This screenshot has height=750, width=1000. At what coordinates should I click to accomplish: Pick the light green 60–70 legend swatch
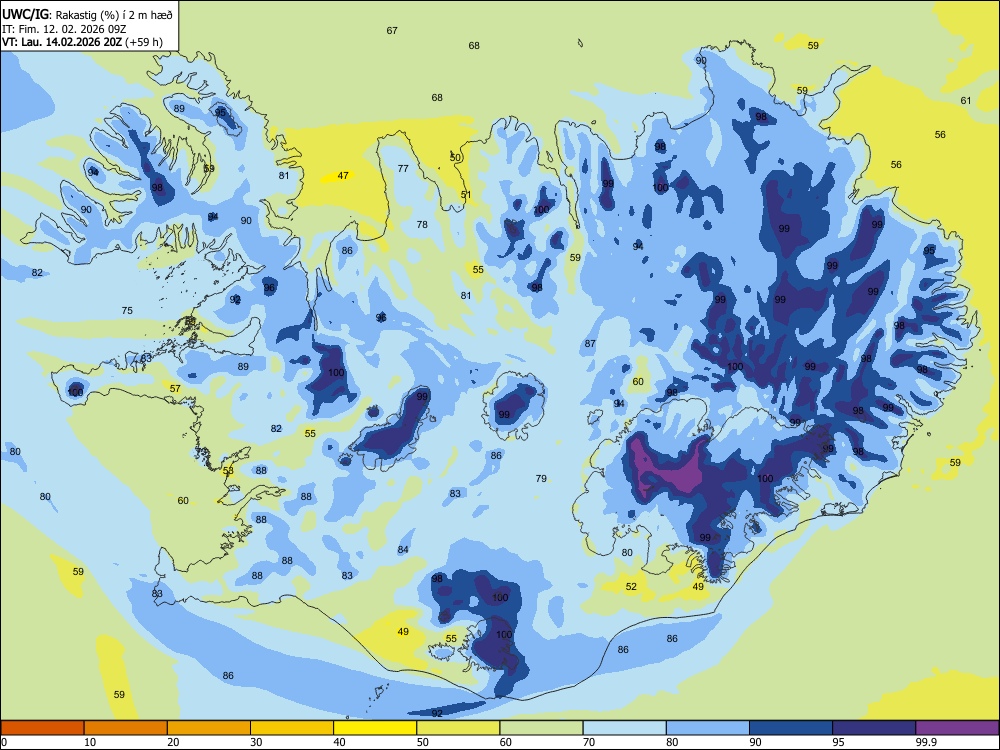click(541, 728)
